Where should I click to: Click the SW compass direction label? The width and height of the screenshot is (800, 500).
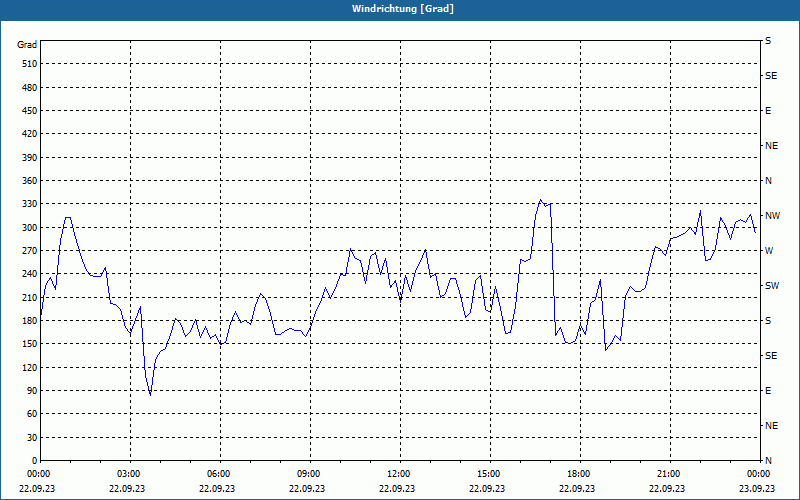(772, 286)
